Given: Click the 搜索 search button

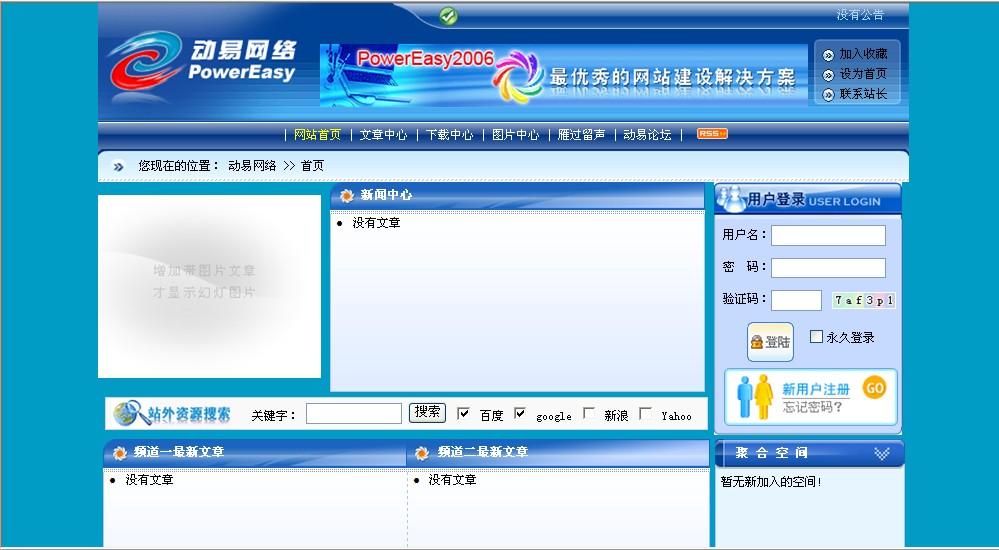Looking at the screenshot, I should 427,412.
